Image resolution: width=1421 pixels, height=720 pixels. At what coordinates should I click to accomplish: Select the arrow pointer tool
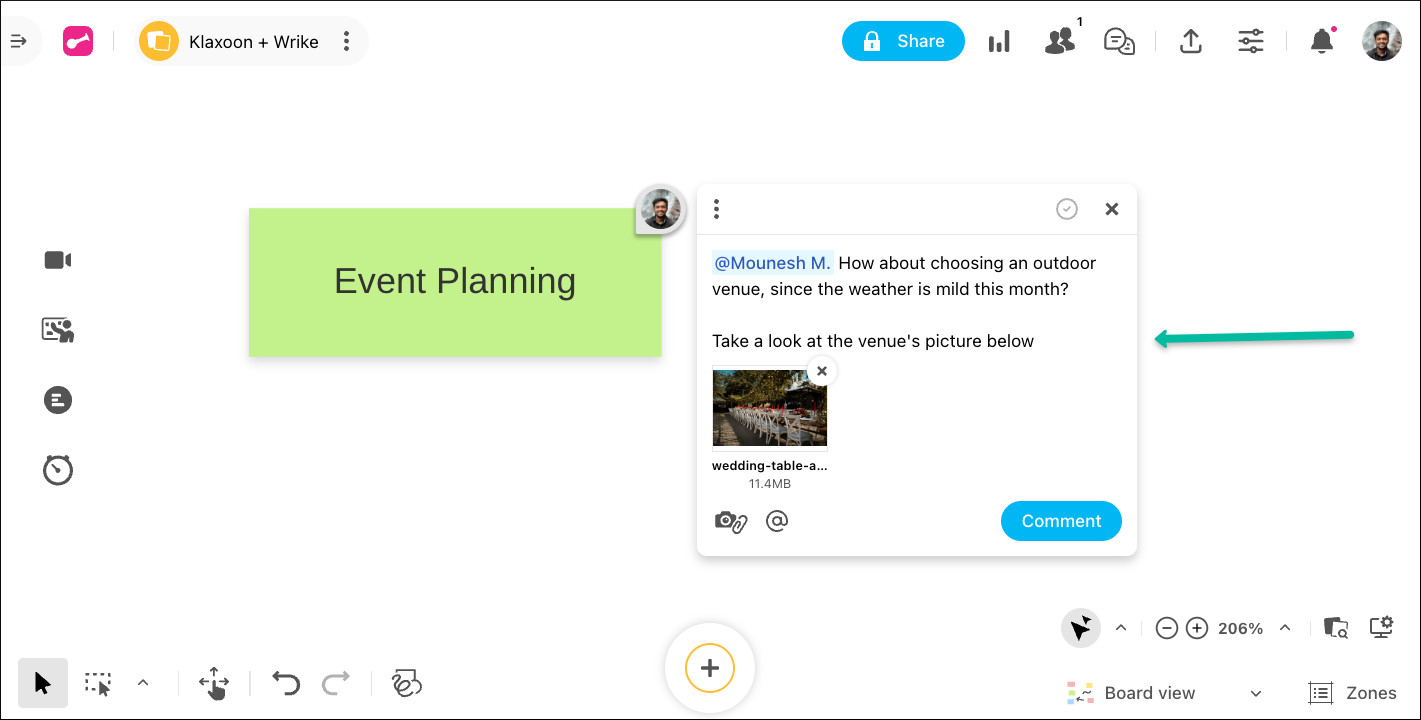43,683
